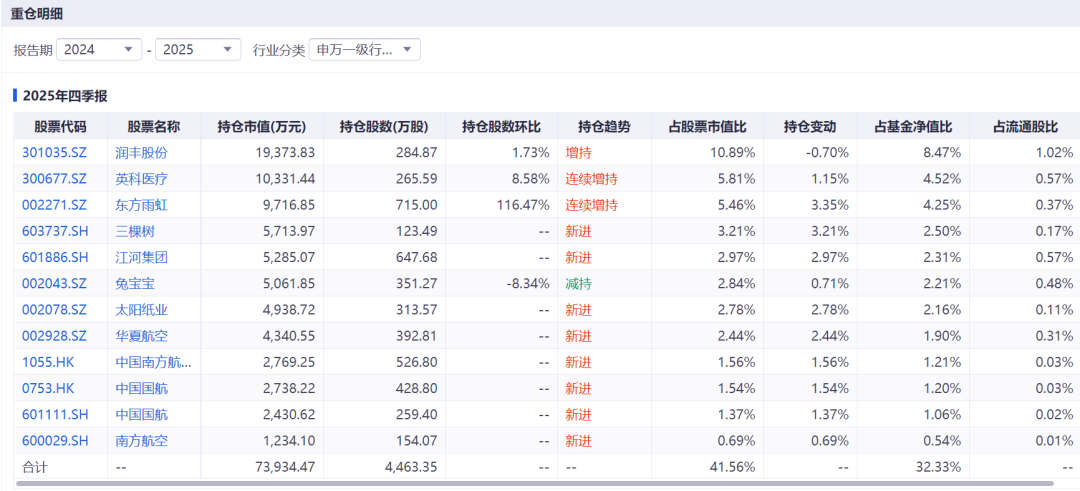The image size is (1080, 491).
Task: Click the 占基金净值比 column header
Action: pyautogui.click(x=913, y=127)
